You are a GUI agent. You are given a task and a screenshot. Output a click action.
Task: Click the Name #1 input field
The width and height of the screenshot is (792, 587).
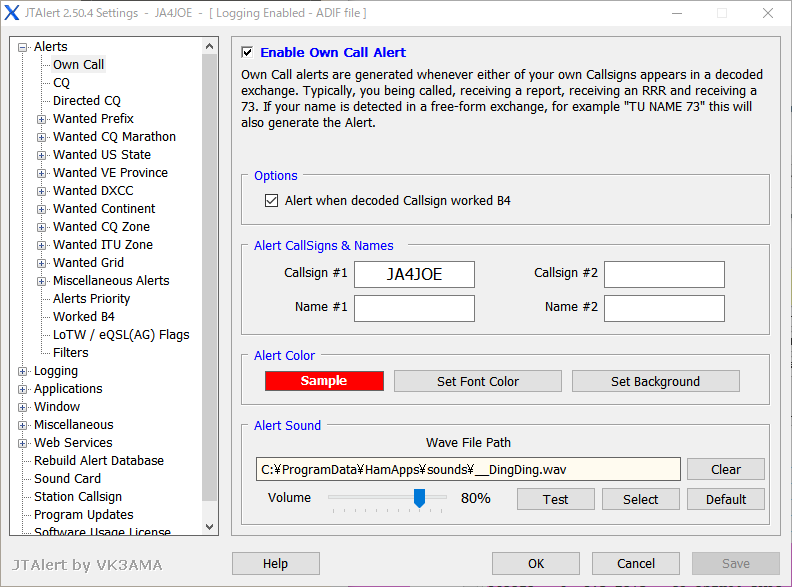pyautogui.click(x=414, y=308)
